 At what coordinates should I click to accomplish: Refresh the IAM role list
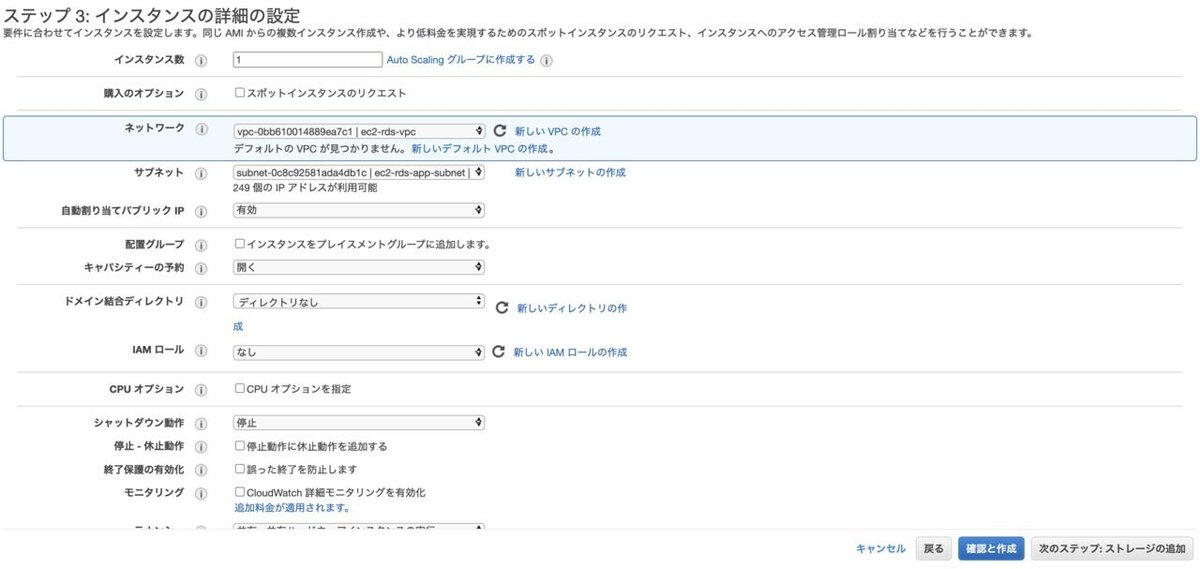(500, 352)
